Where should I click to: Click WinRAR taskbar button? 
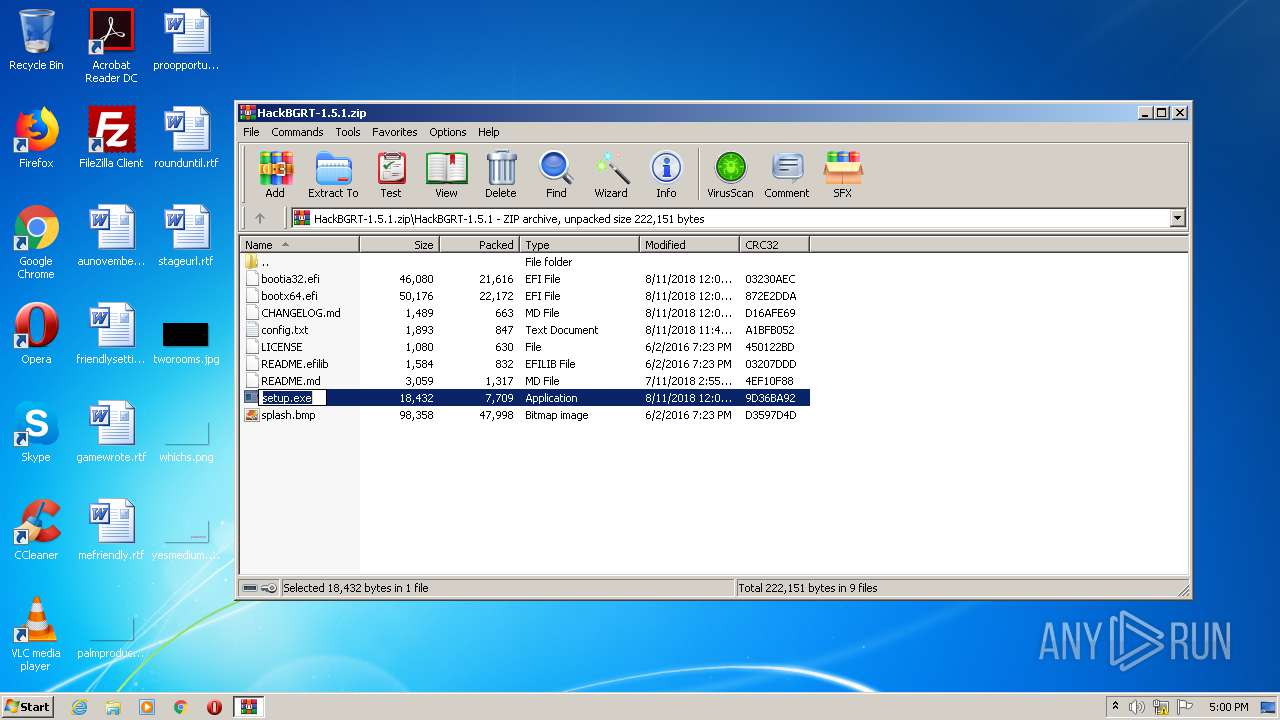click(x=248, y=707)
